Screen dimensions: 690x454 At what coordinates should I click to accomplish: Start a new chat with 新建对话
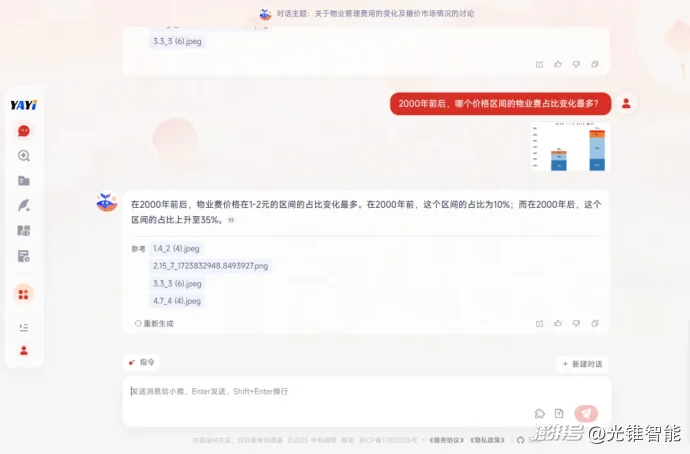(582, 364)
